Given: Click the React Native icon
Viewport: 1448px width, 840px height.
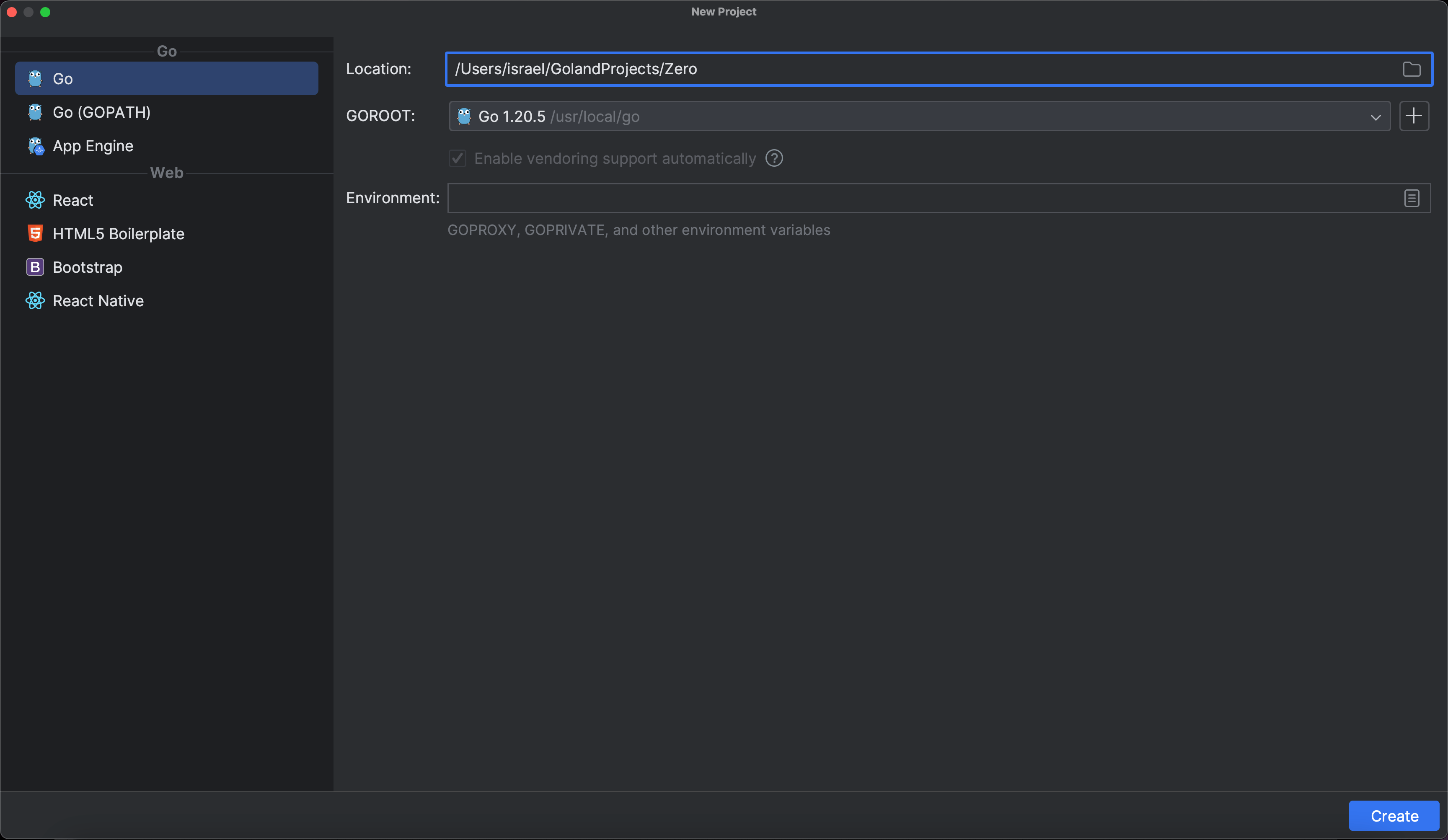Looking at the screenshot, I should [x=34, y=300].
